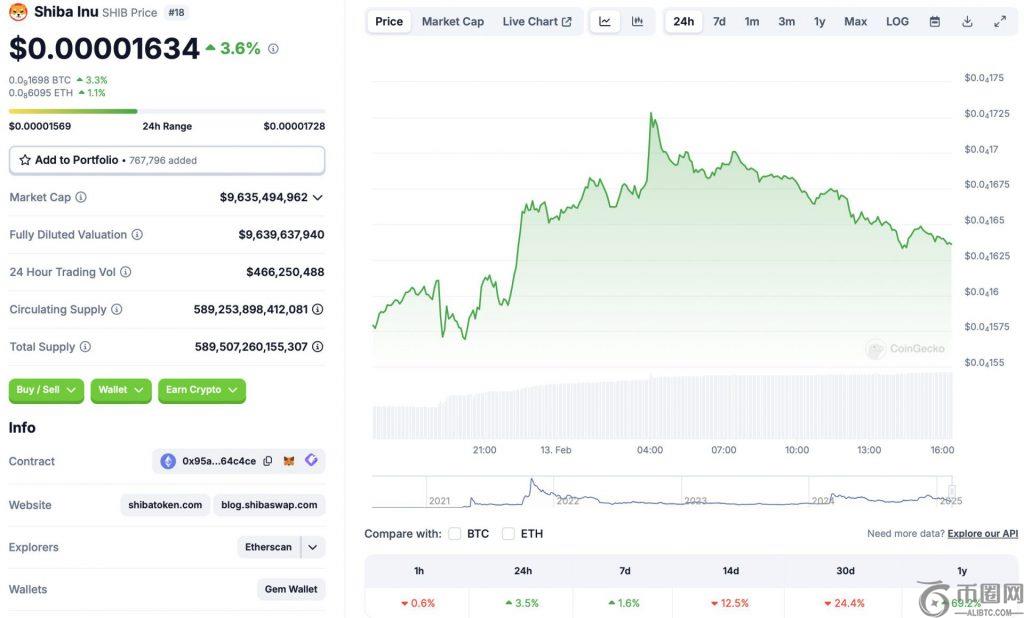Toggle LOG scale on chart

point(897,21)
